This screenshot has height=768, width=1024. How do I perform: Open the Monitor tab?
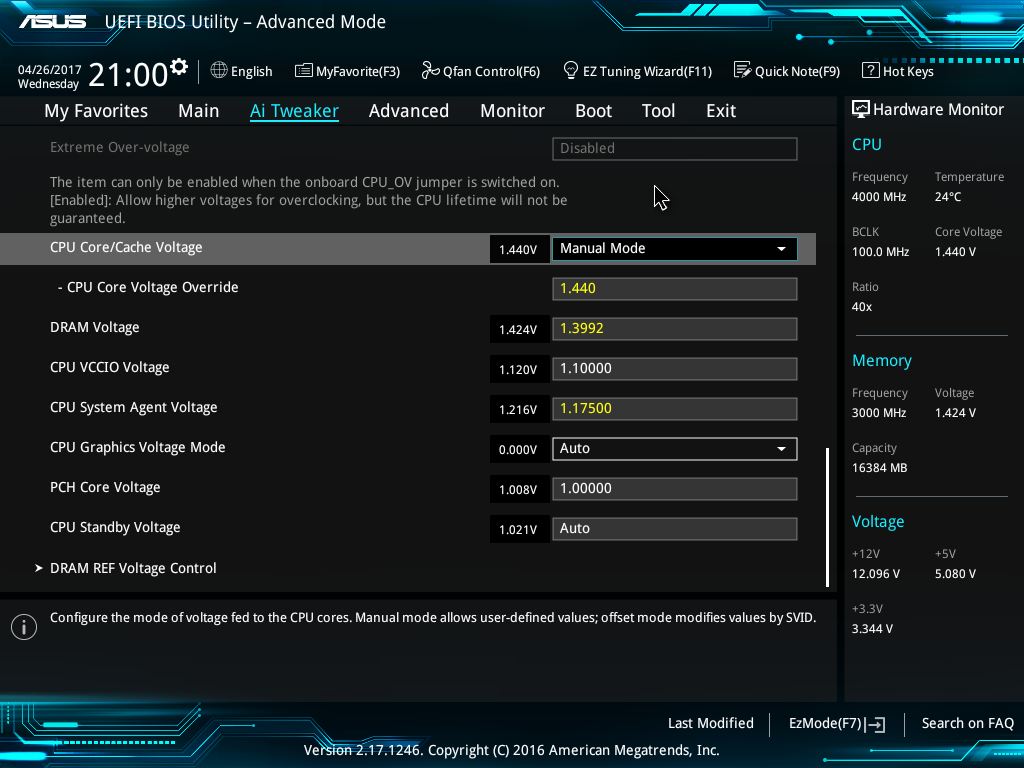[512, 111]
